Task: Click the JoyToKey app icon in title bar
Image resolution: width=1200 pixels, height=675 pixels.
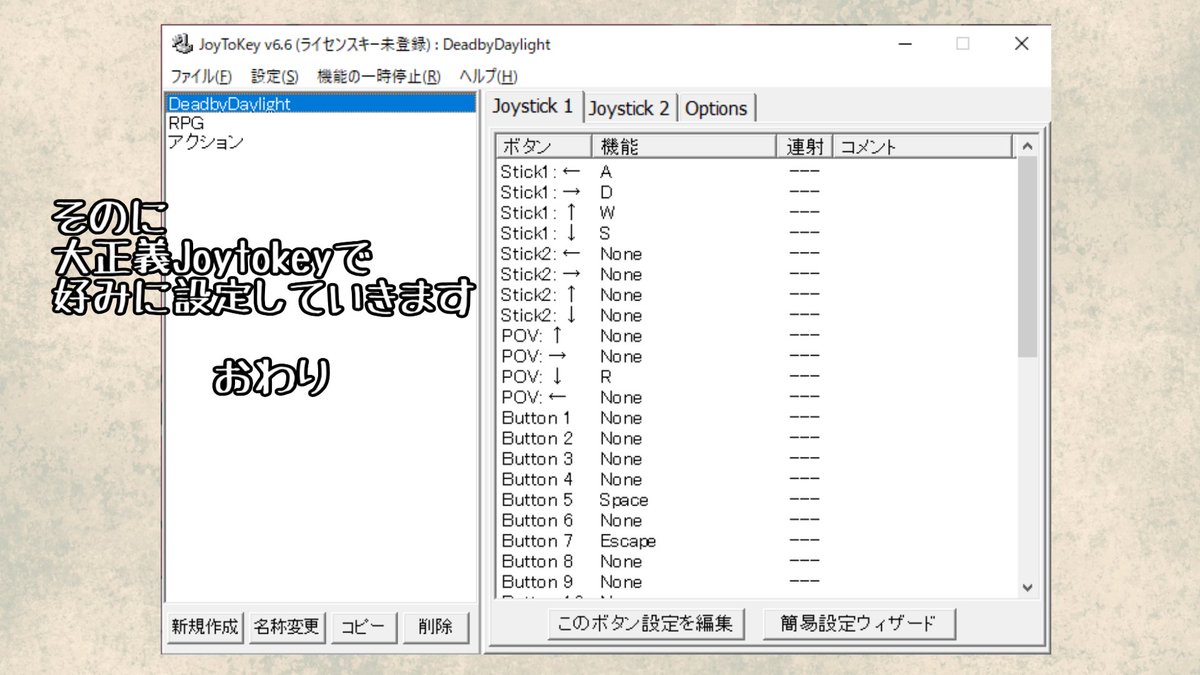Action: pos(181,44)
